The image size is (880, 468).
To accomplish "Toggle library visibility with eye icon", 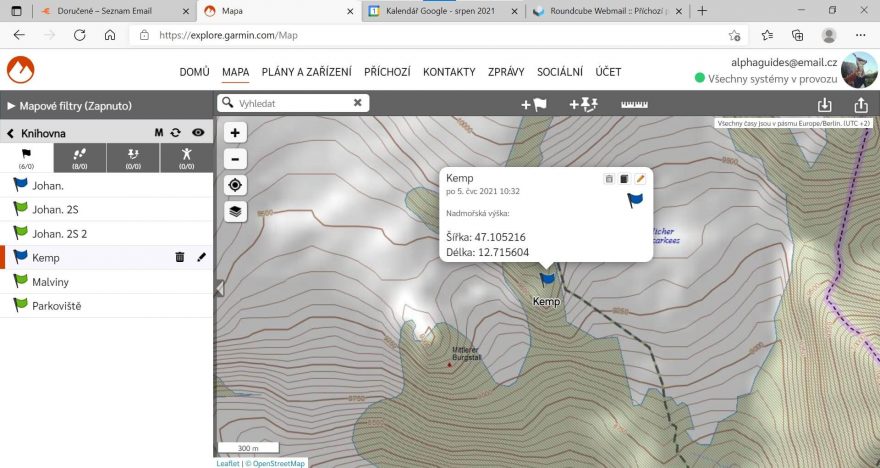I will 198,132.
